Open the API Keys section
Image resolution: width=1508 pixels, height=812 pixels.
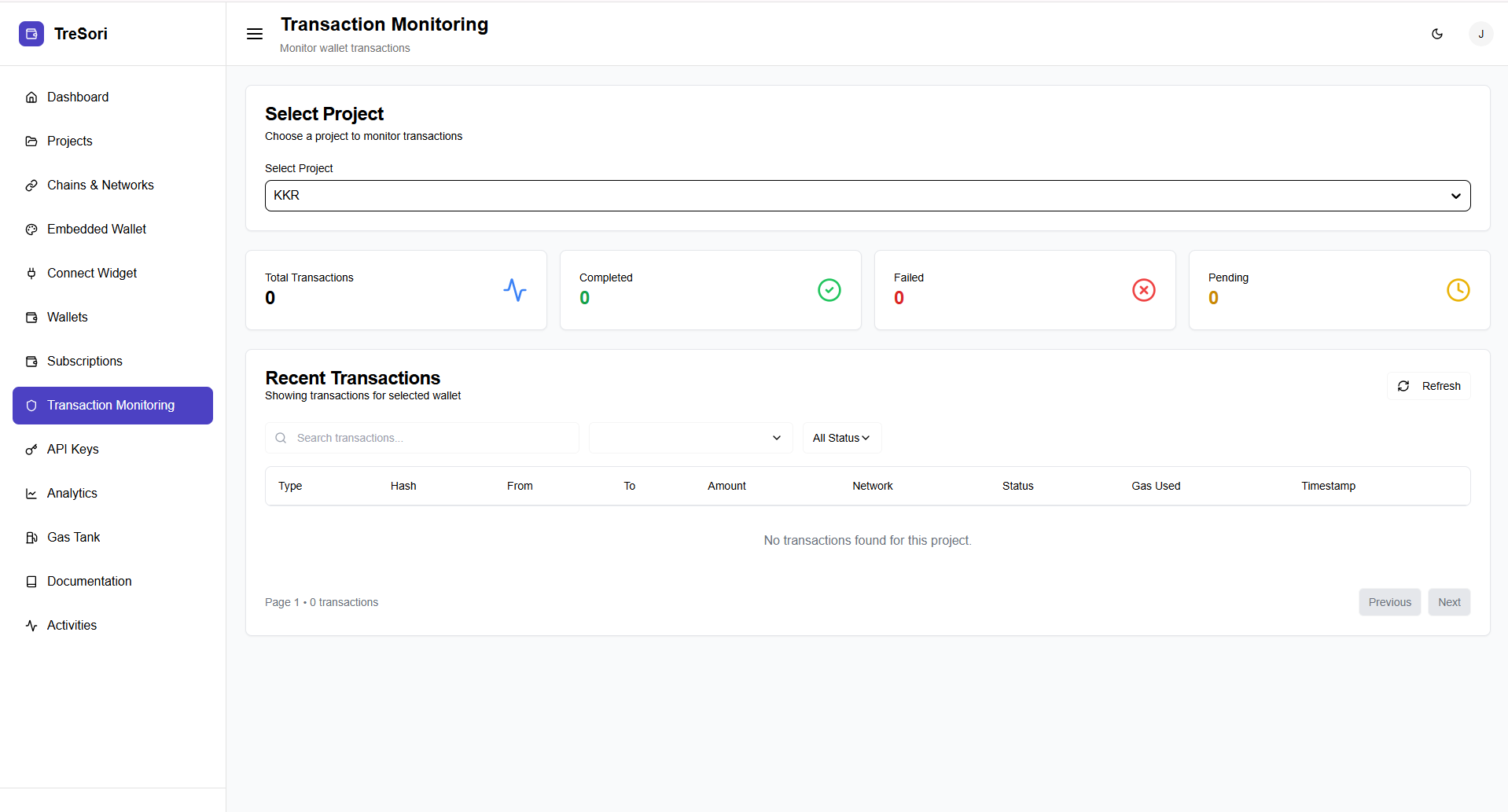pos(72,449)
